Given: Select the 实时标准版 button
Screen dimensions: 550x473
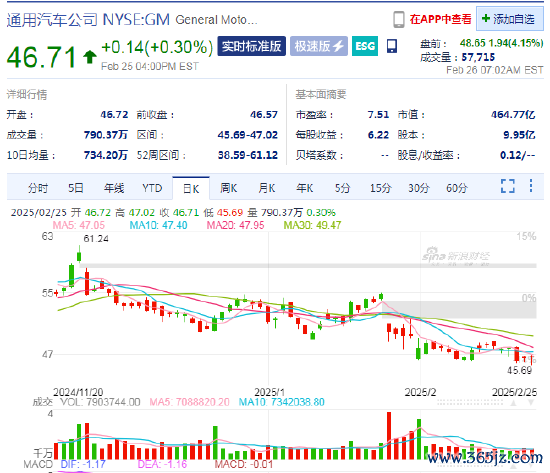Looking at the screenshot, I should (251, 46).
